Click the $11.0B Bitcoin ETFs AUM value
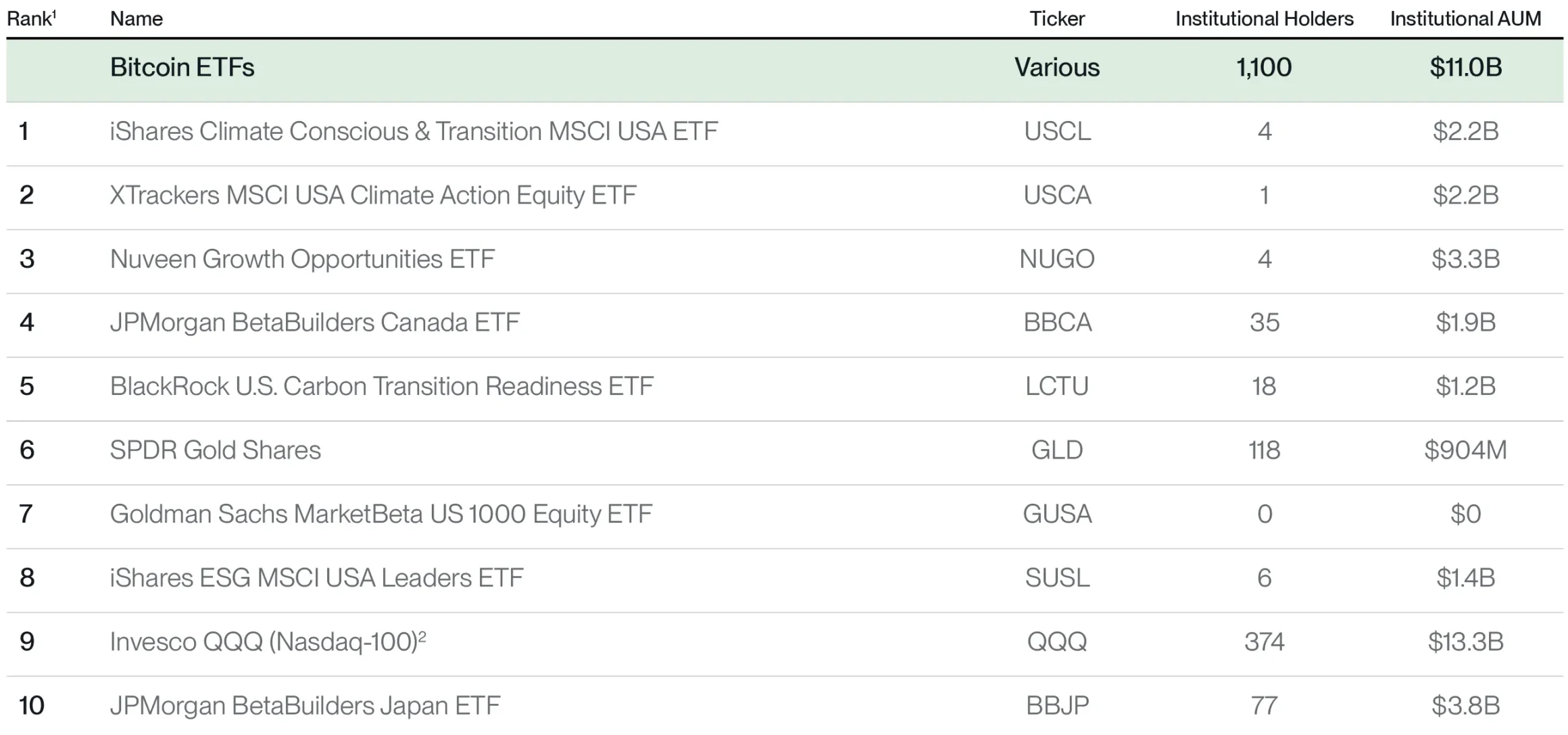The height and width of the screenshot is (735, 1568). [x=1465, y=68]
